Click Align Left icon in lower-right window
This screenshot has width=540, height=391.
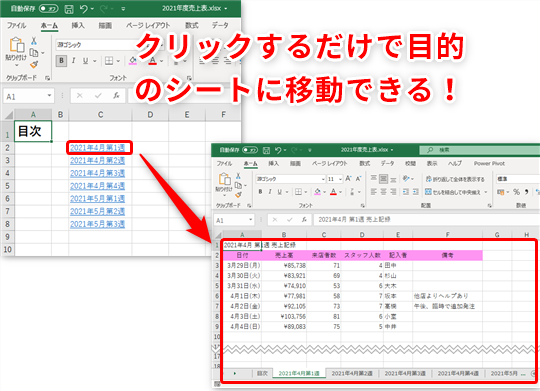373,192
